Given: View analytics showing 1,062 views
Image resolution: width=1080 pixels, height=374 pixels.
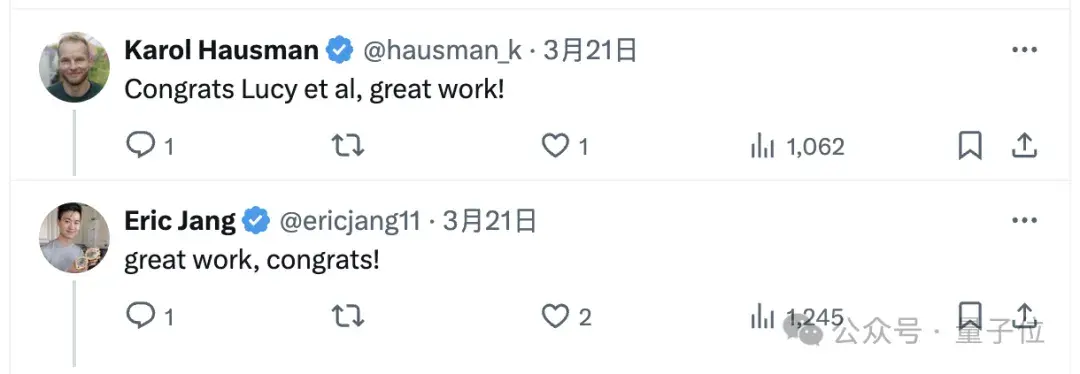Looking at the screenshot, I should click(762, 146).
